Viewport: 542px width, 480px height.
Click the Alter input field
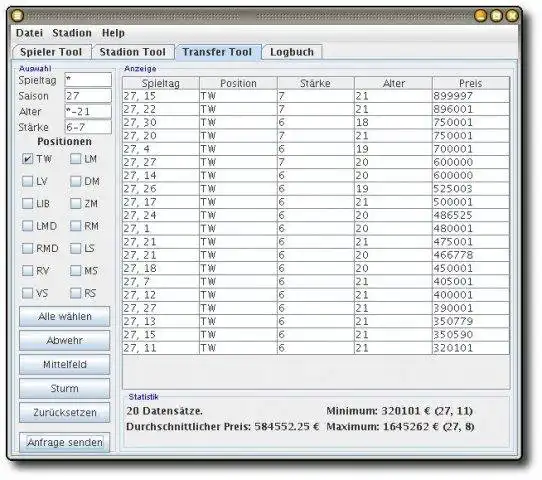pos(88,111)
